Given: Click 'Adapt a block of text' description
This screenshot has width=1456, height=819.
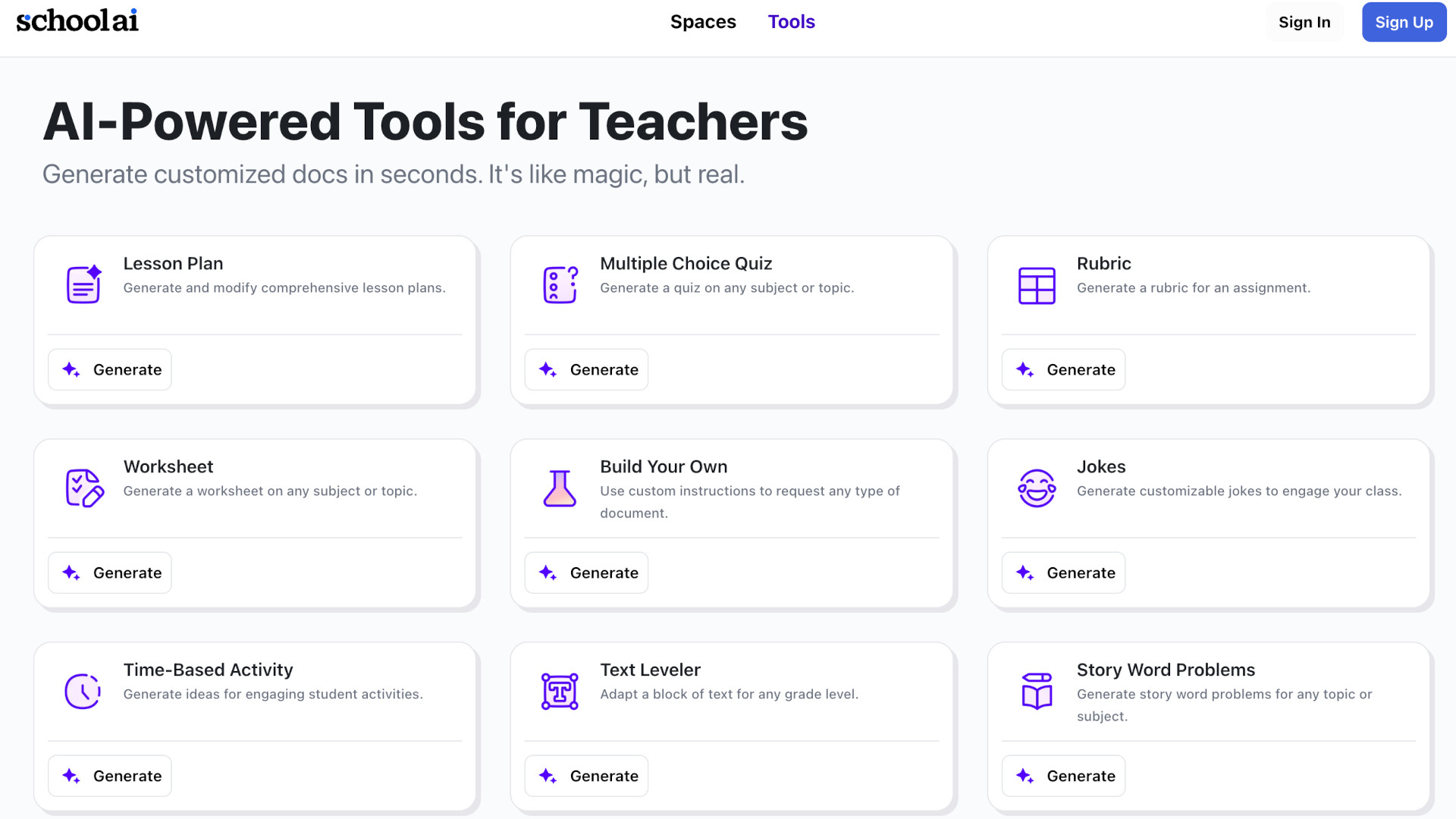Looking at the screenshot, I should [x=729, y=694].
